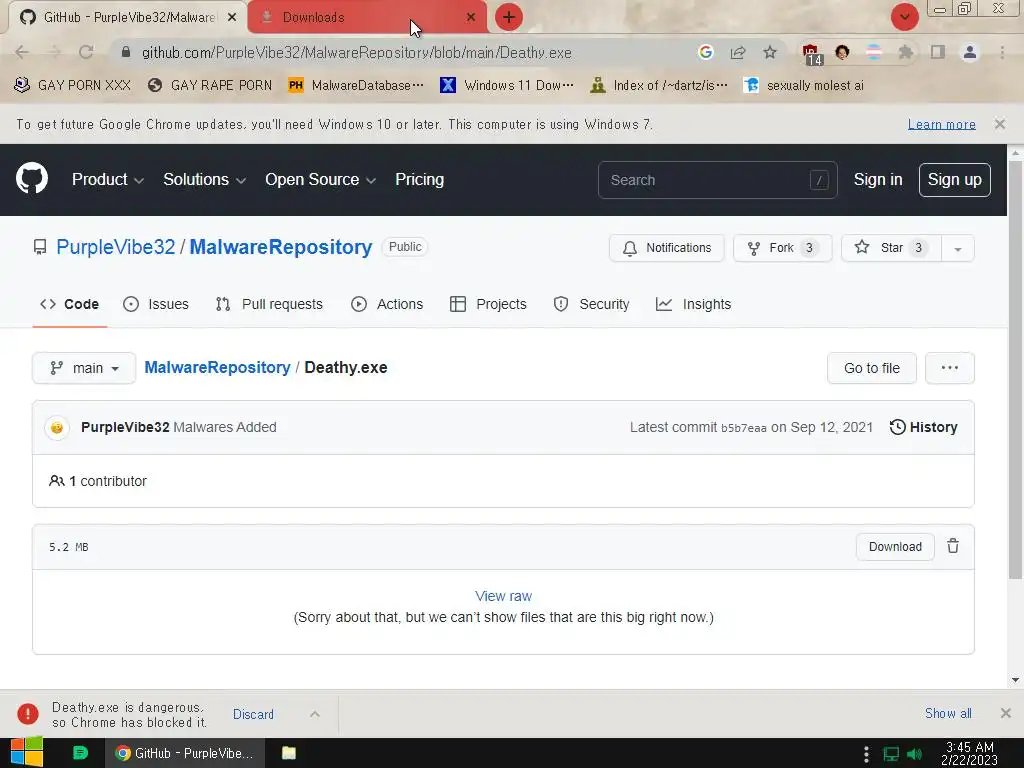1024x768 pixels.
Task: Open the Windows Start button
Action: click(27, 752)
